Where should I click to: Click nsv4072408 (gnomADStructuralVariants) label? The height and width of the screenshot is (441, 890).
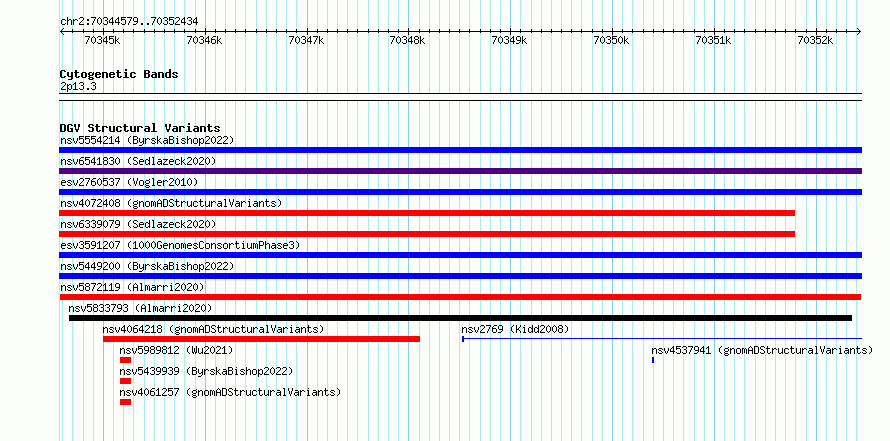pos(171,203)
